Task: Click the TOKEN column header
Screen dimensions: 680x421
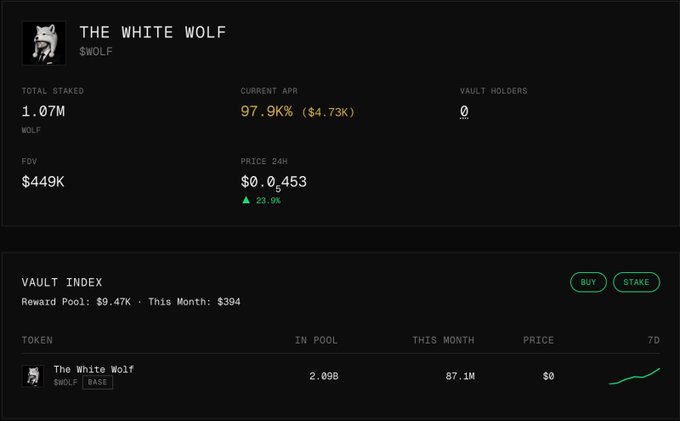Action: [x=37, y=340]
